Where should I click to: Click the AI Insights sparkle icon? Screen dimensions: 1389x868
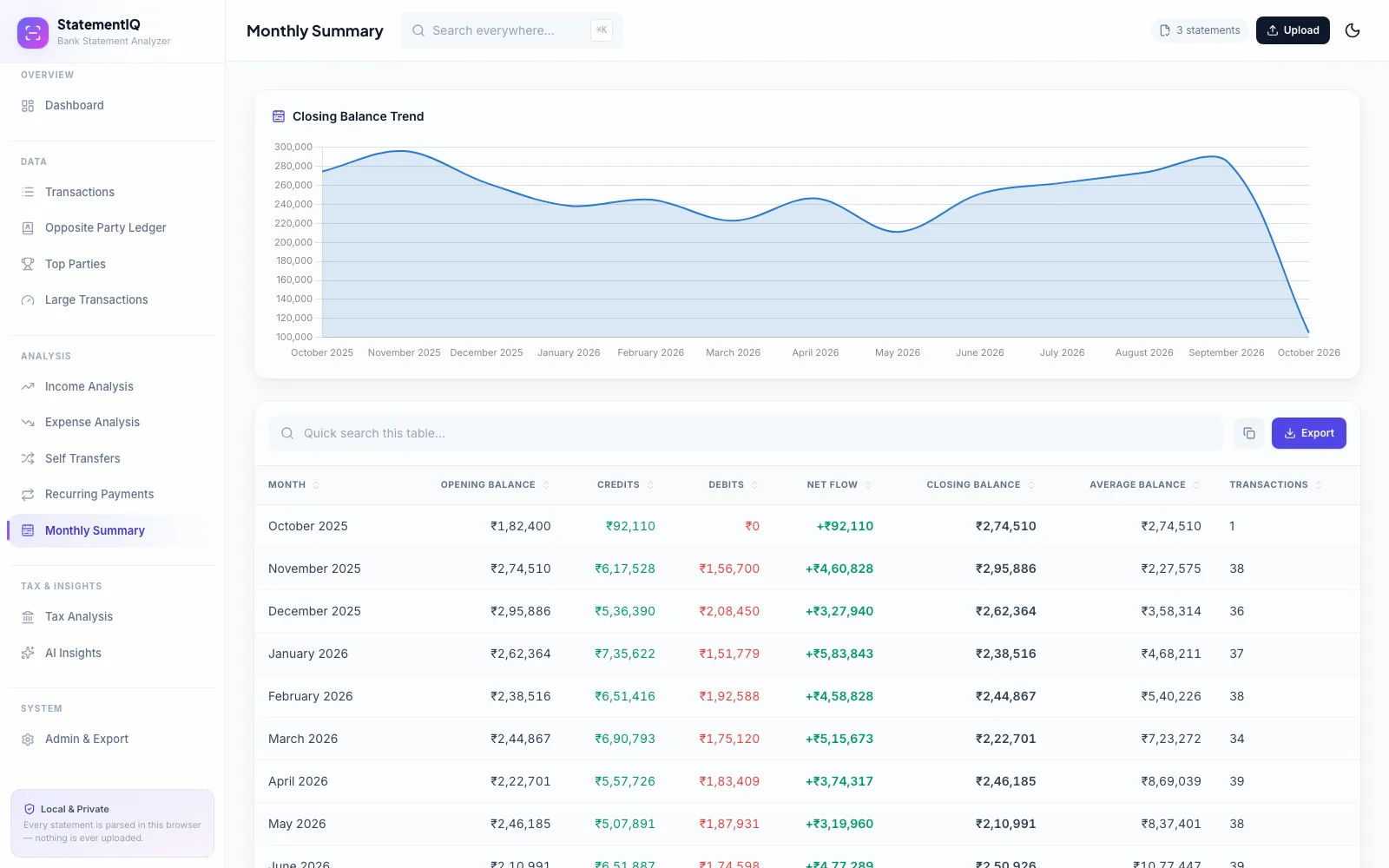28,653
